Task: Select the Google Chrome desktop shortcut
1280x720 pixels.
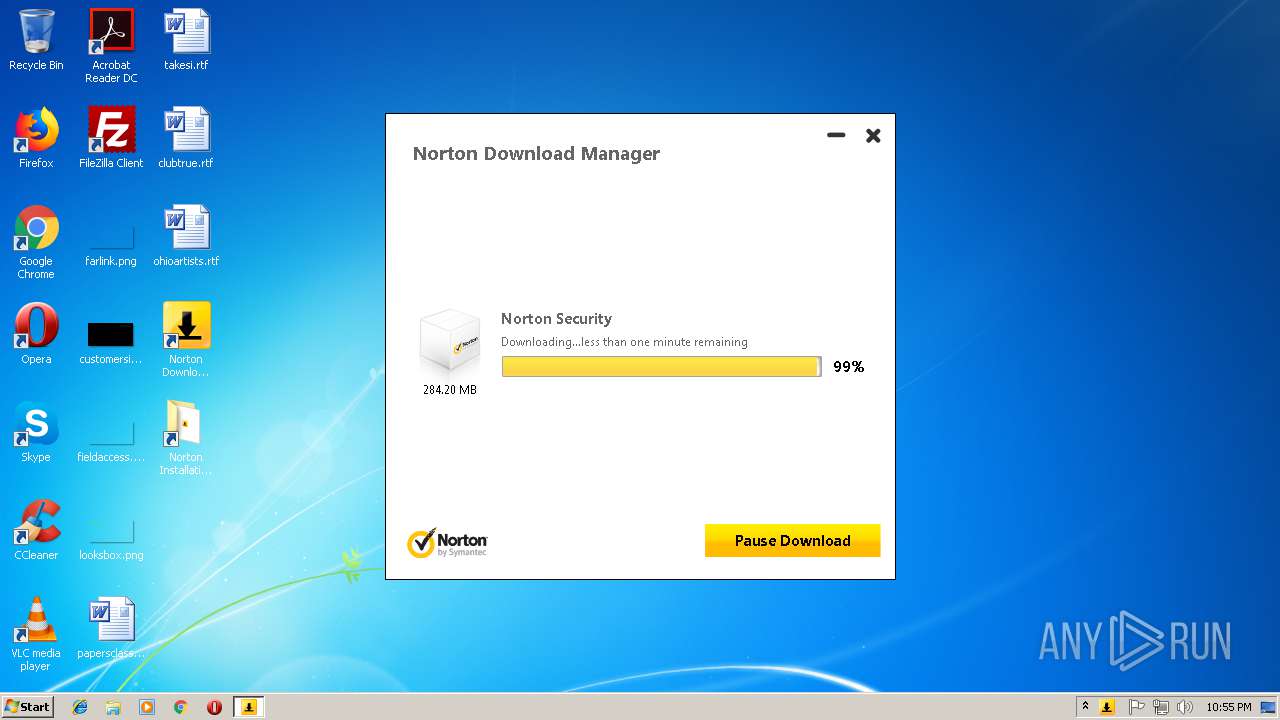Action: [x=36, y=243]
